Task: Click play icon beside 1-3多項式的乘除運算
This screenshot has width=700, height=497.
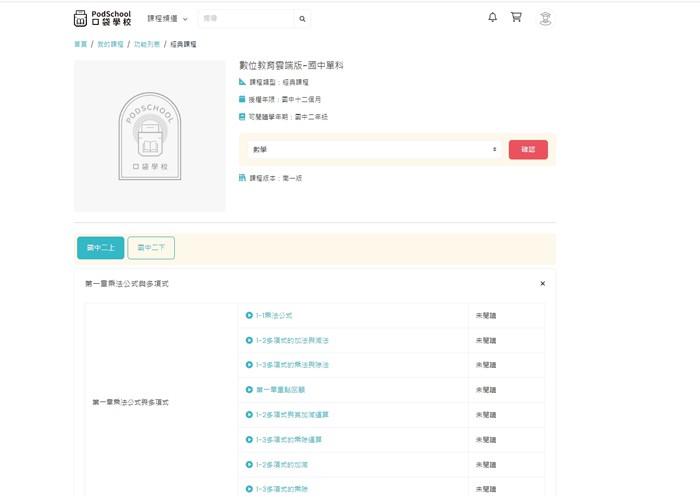Action: pyautogui.click(x=249, y=440)
